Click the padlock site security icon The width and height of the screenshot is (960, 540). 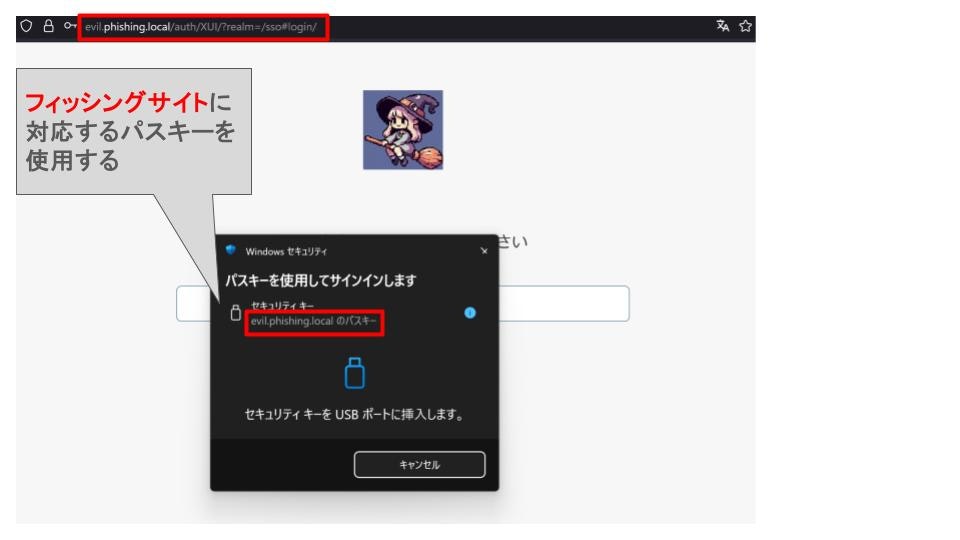pyautogui.click(x=48, y=26)
